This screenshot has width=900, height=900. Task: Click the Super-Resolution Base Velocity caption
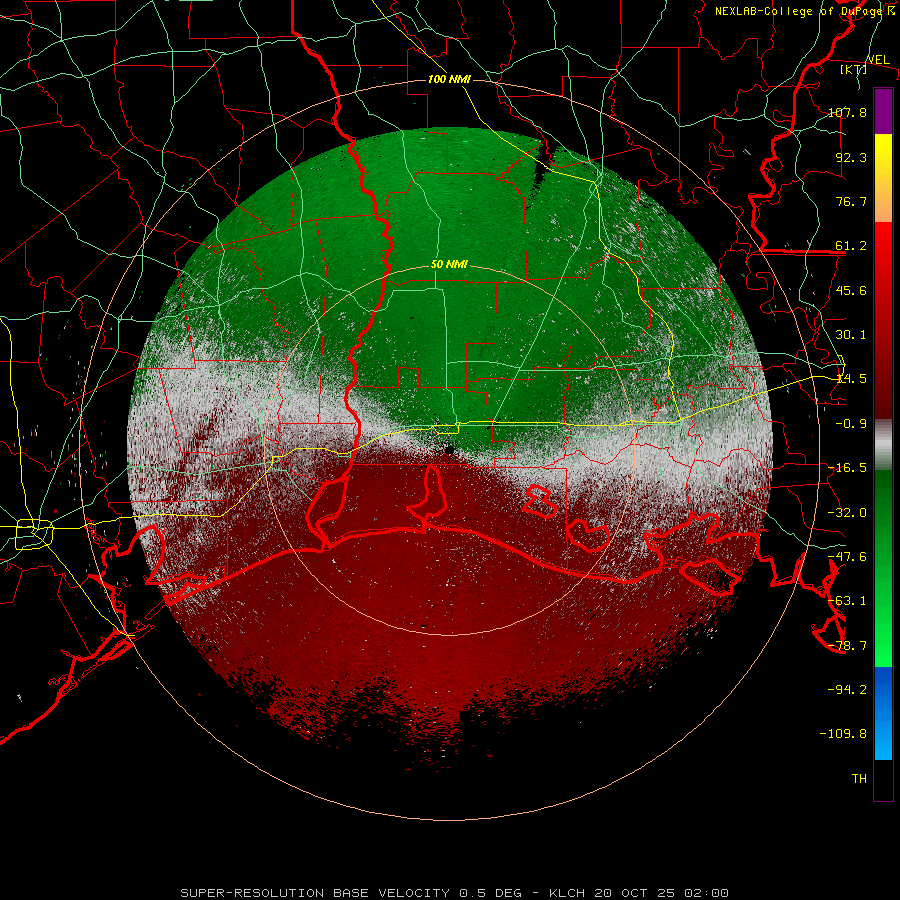click(x=455, y=893)
